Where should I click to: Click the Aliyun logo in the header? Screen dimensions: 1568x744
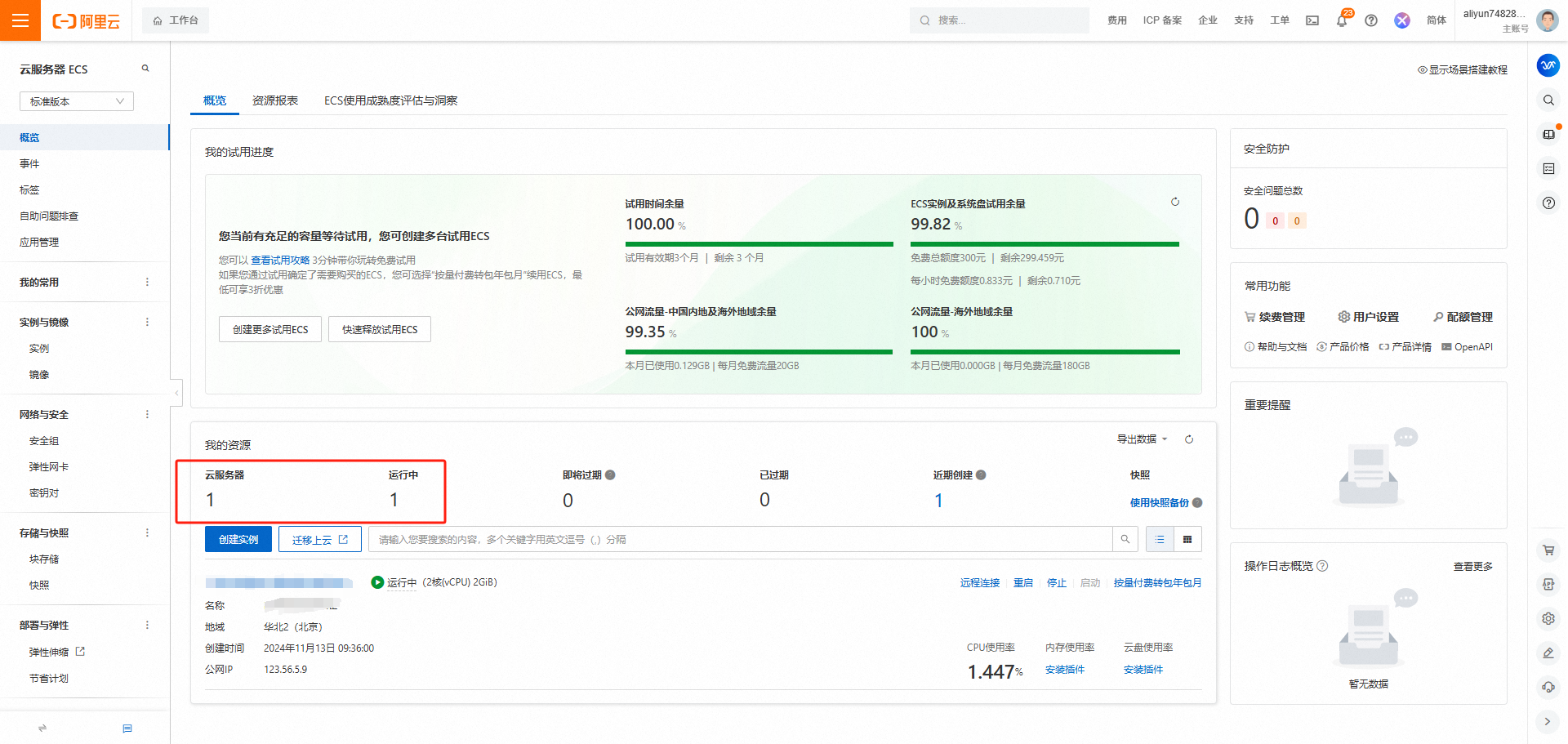pyautogui.click(x=86, y=21)
